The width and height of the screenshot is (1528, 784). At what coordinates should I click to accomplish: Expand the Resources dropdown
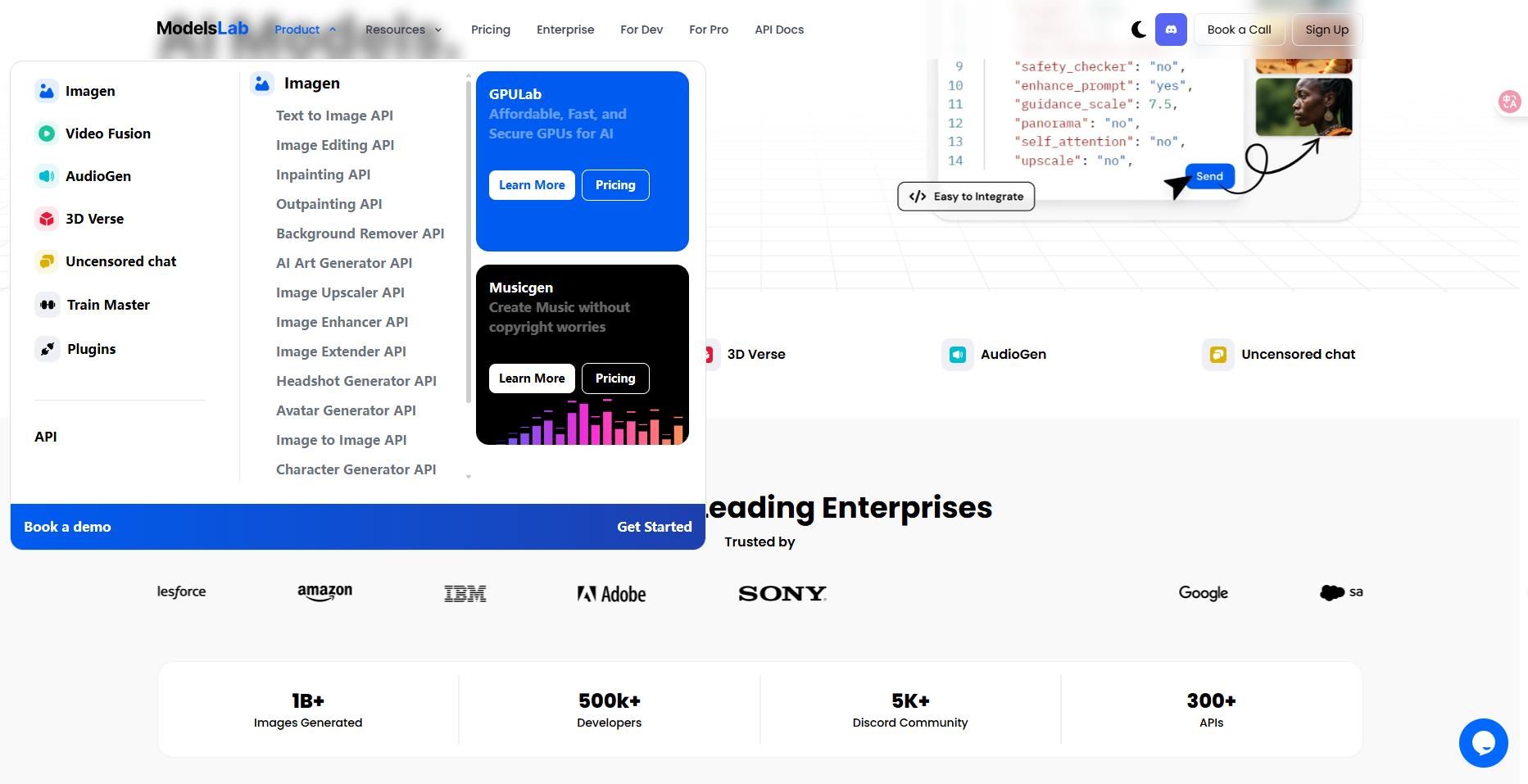[x=404, y=29]
